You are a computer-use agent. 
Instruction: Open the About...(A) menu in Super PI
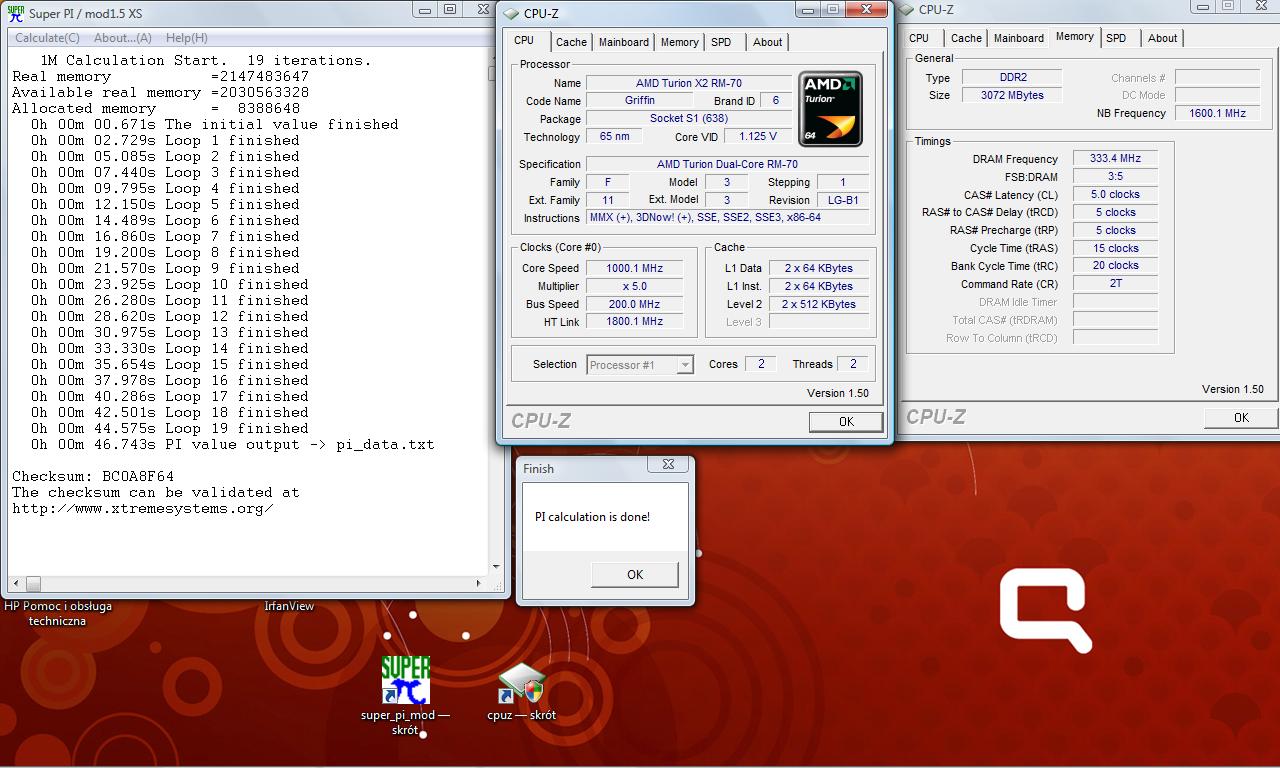122,38
